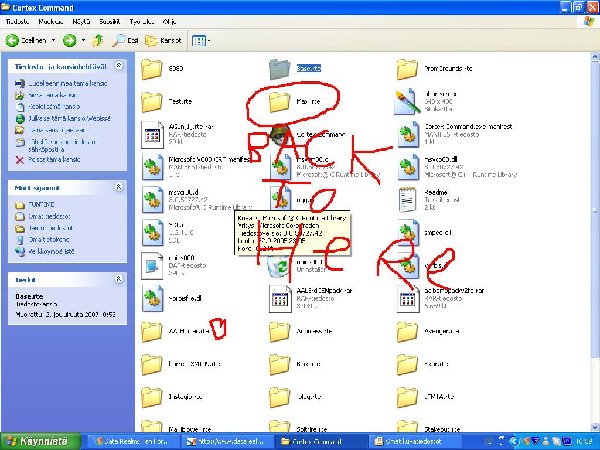Select the Map folder circled in red
The image size is (600, 450).
point(294,102)
